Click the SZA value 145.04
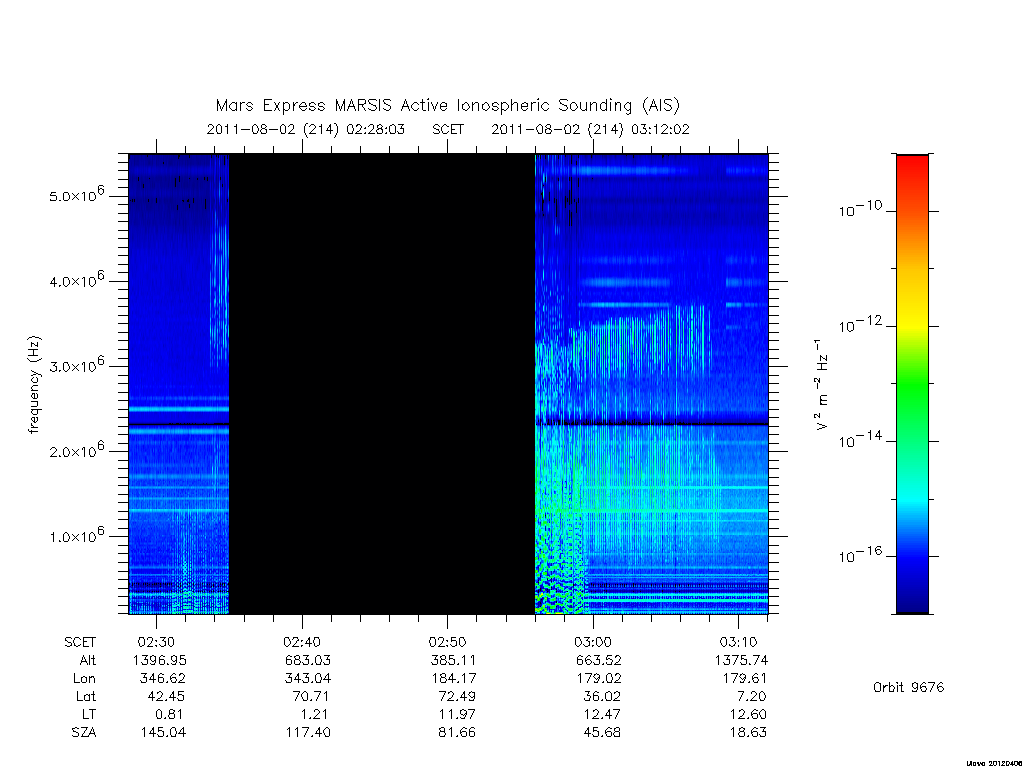This screenshot has height=768, width=1024. click(x=163, y=733)
